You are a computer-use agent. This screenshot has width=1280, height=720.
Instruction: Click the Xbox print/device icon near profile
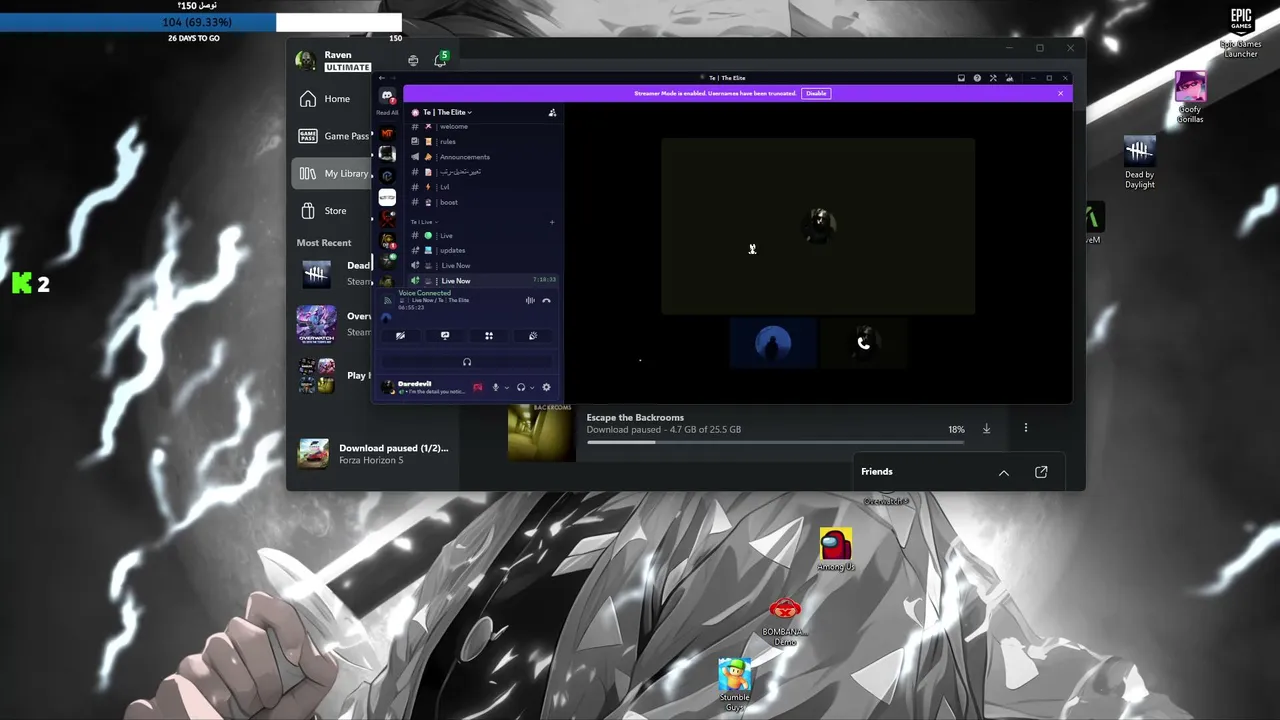[413, 61]
